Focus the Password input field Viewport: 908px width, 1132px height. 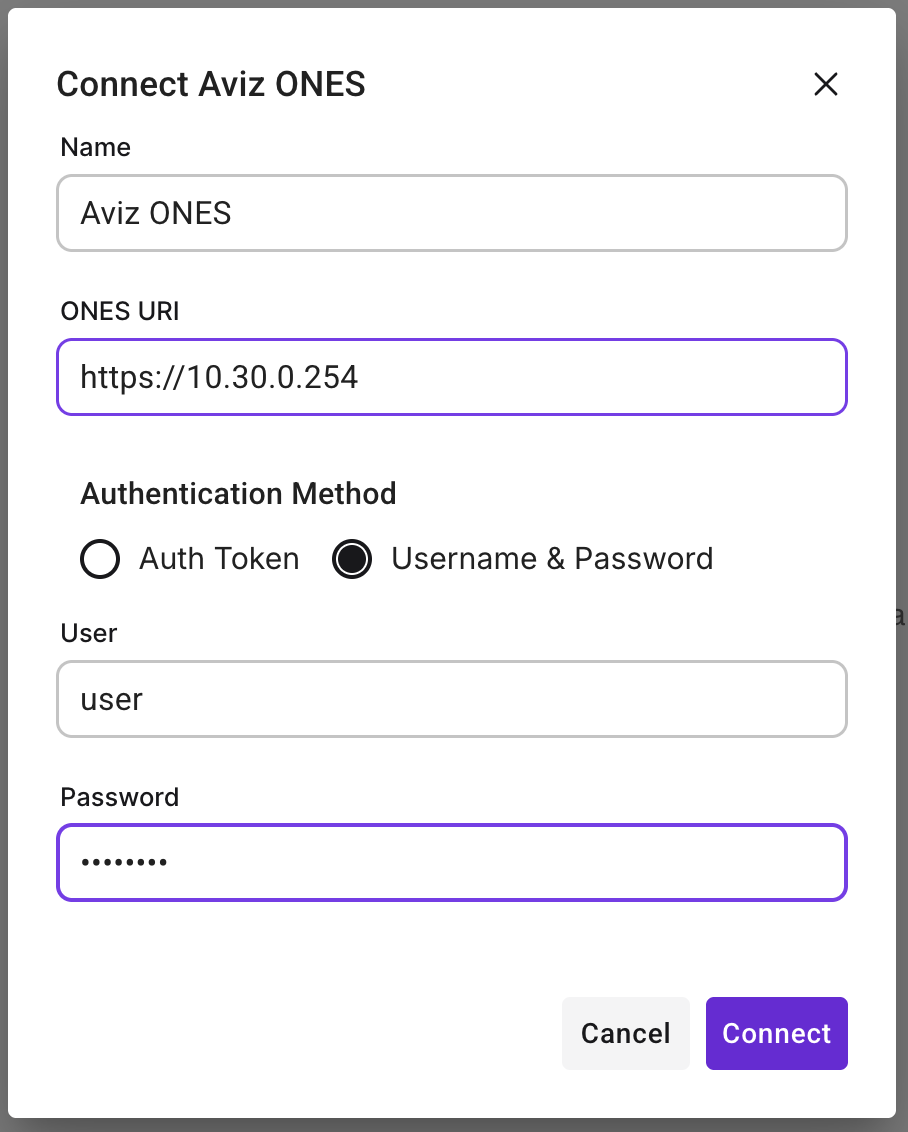coord(500,862)
